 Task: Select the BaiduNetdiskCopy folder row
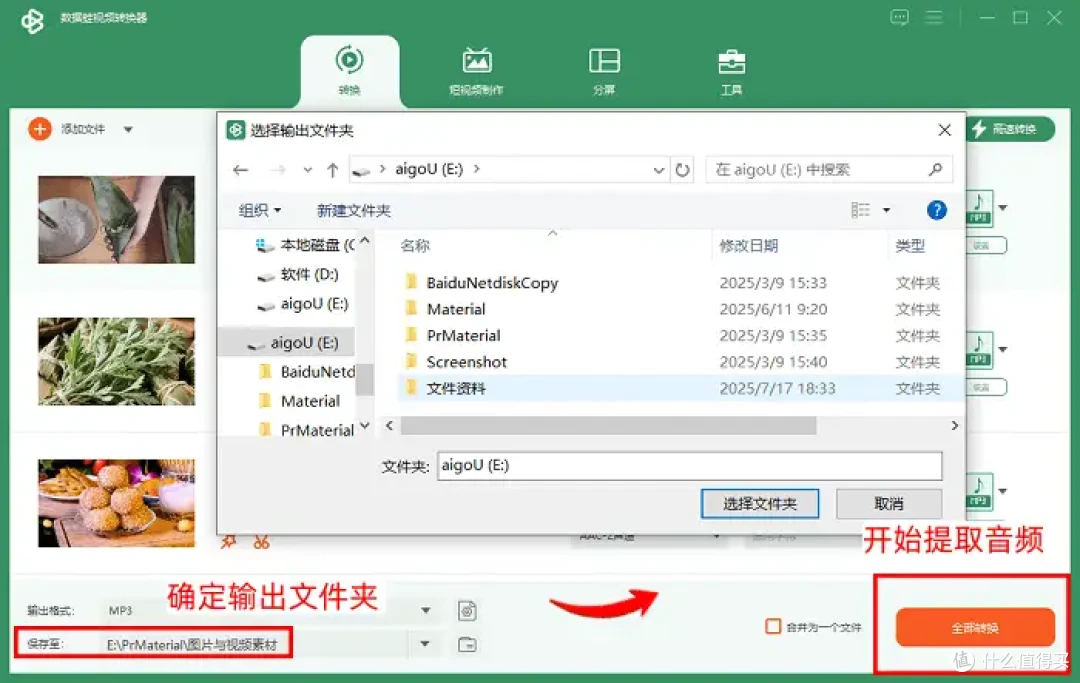coord(679,283)
